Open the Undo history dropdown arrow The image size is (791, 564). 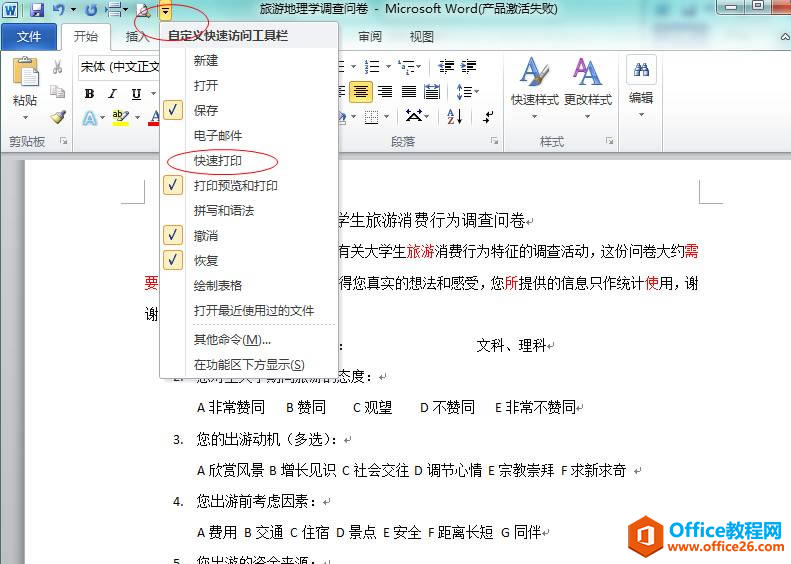click(73, 10)
